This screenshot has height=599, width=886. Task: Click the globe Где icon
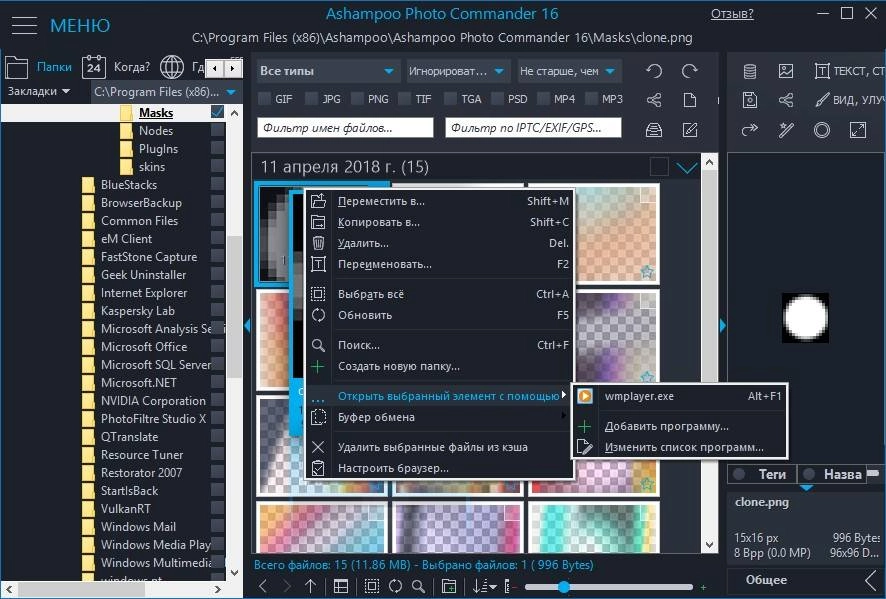172,67
